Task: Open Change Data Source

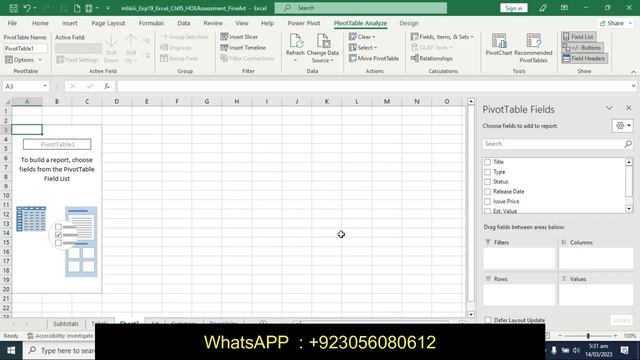Action: [x=322, y=48]
